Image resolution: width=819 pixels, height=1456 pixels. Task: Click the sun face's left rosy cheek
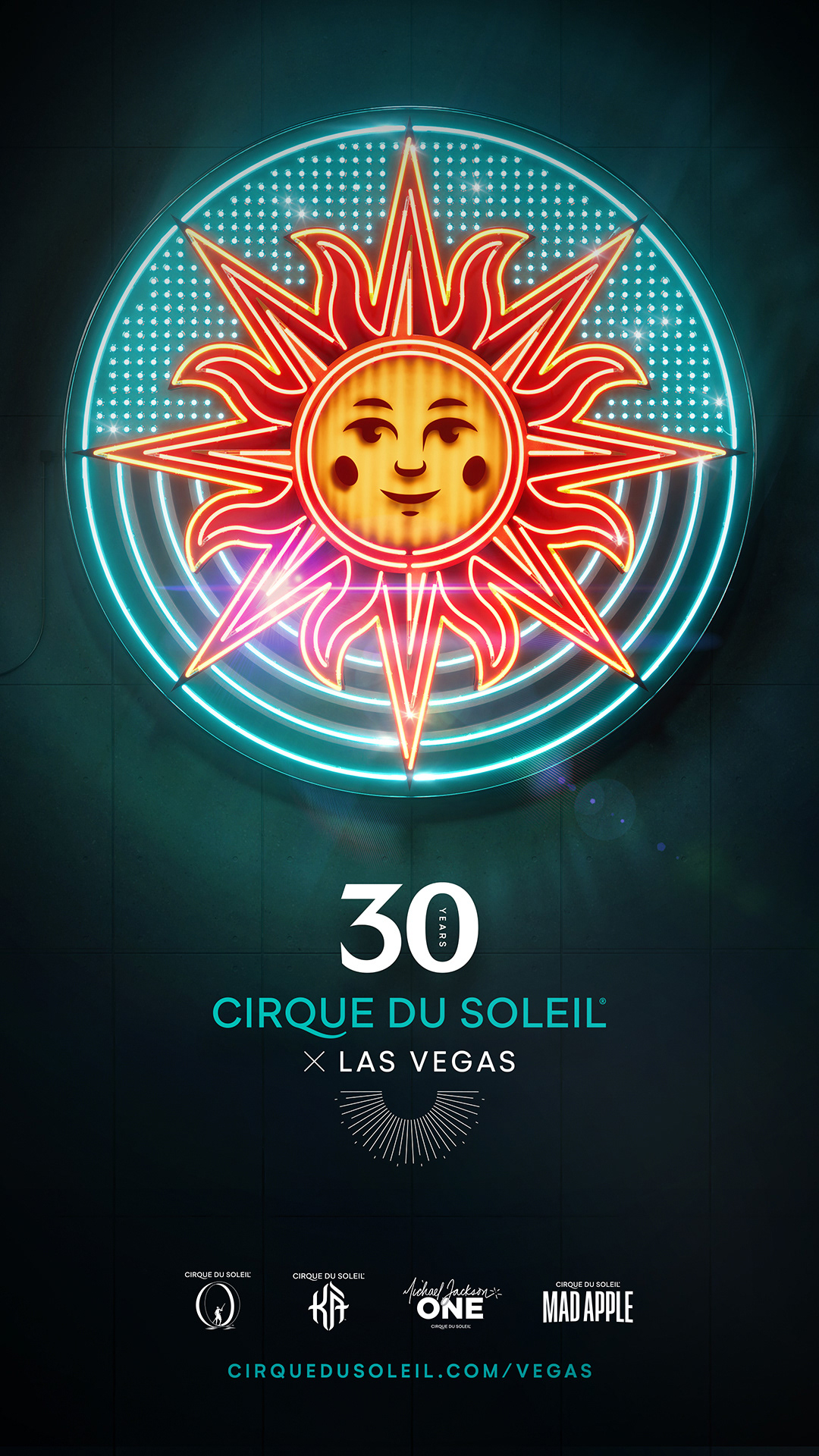point(346,470)
